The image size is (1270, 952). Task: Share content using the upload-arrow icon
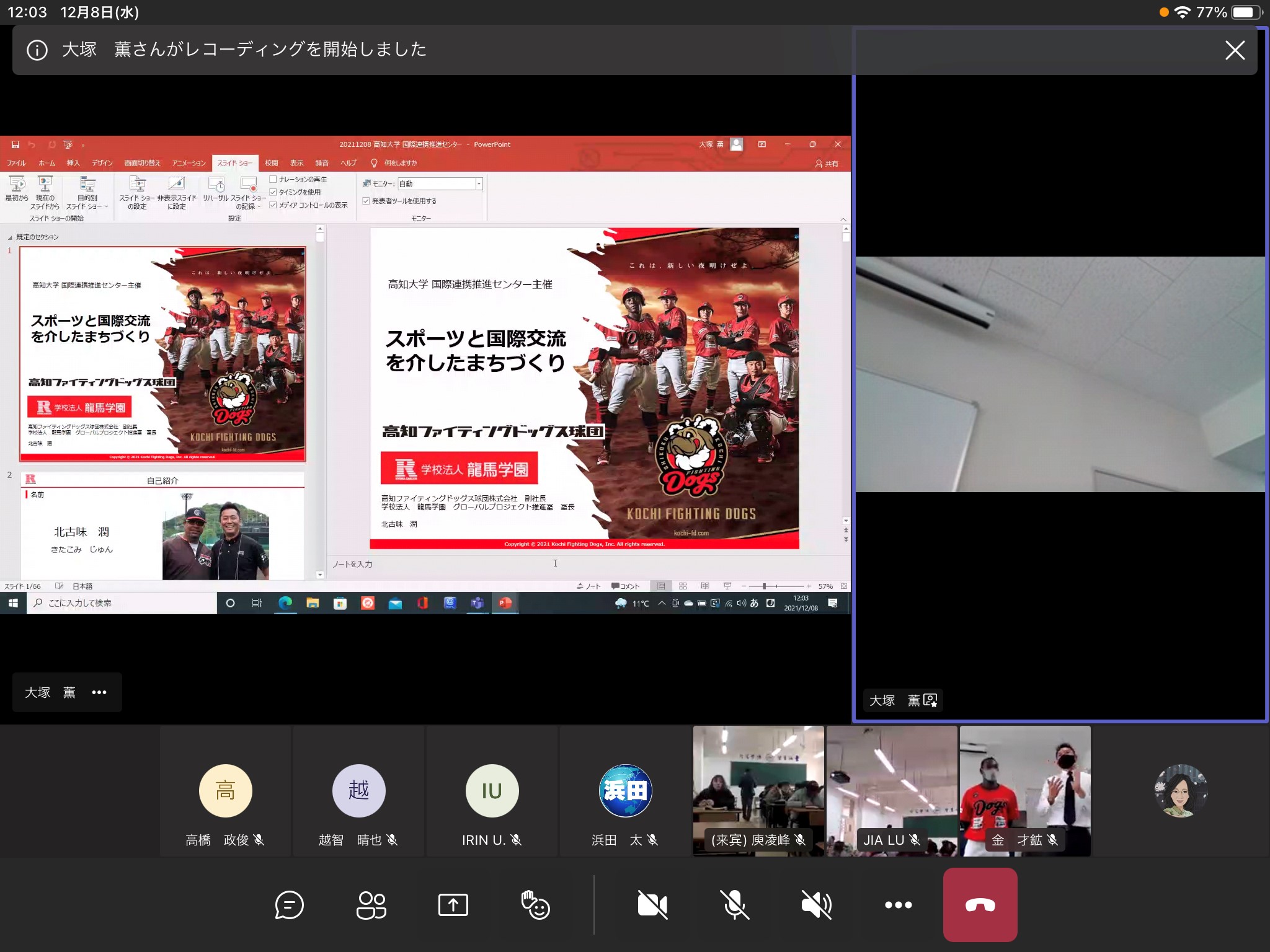[x=453, y=905]
